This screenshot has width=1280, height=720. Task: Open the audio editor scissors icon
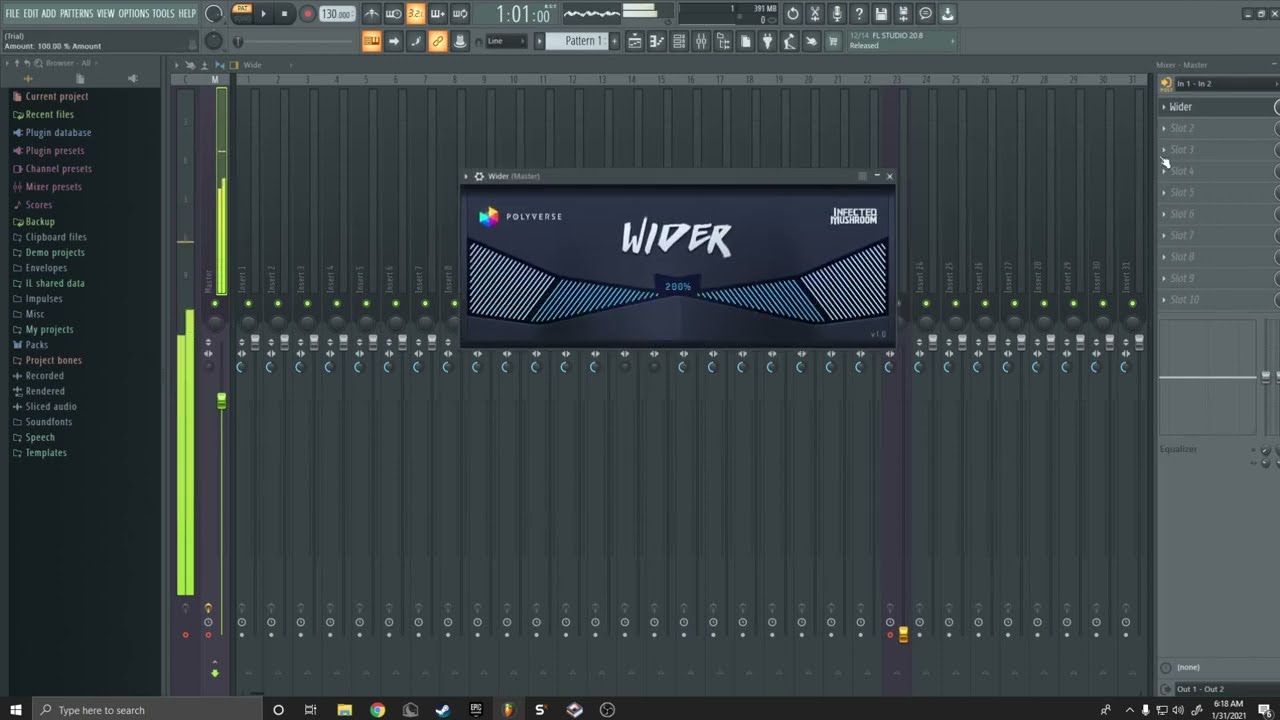coord(815,14)
